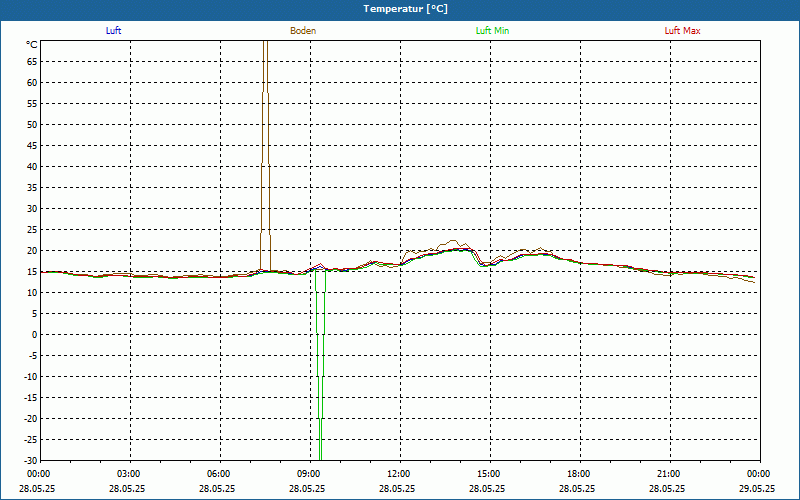Click the 06:00 time axis label
800x500 pixels.
[219, 474]
